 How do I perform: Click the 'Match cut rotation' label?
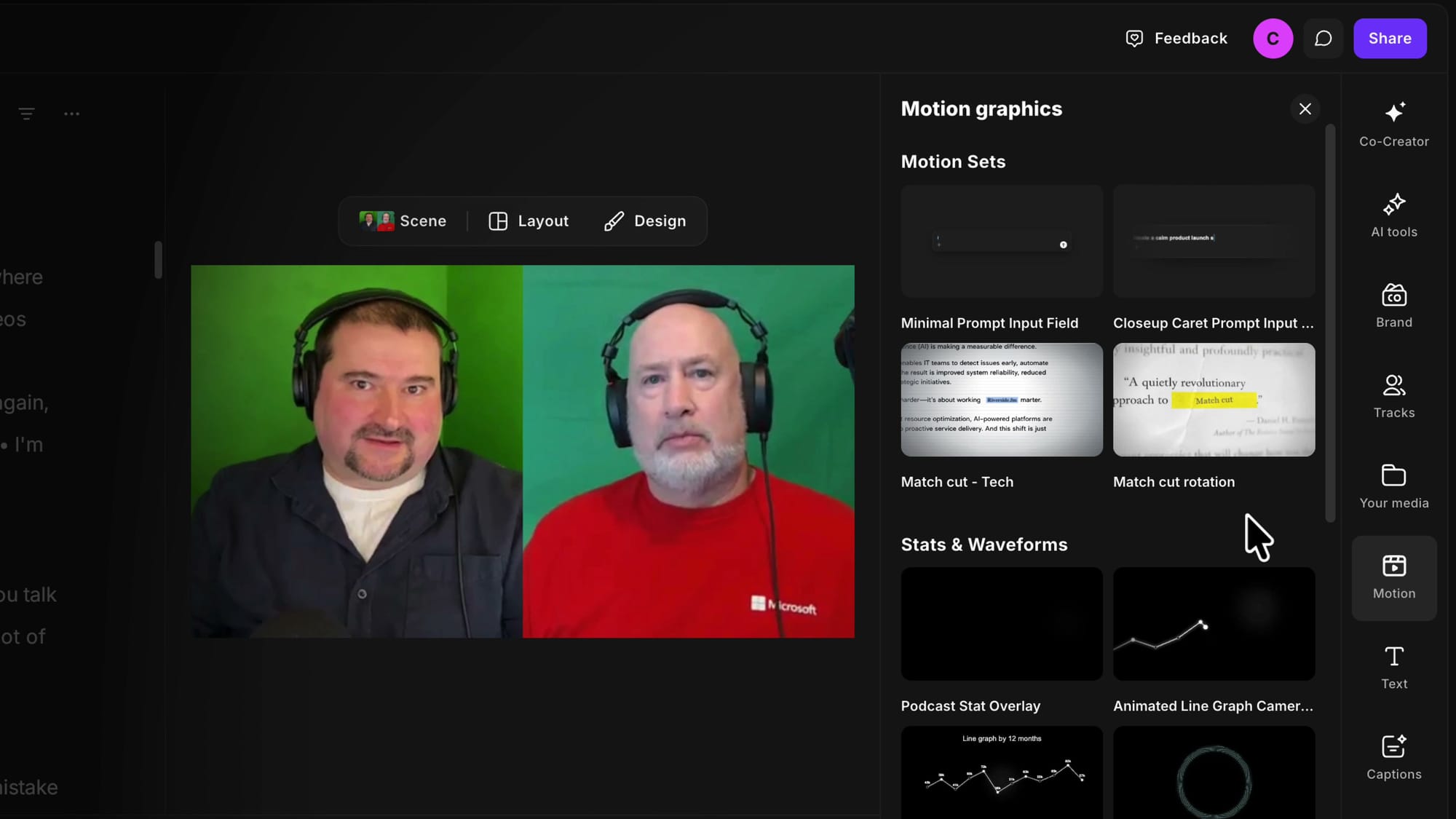[1174, 482]
